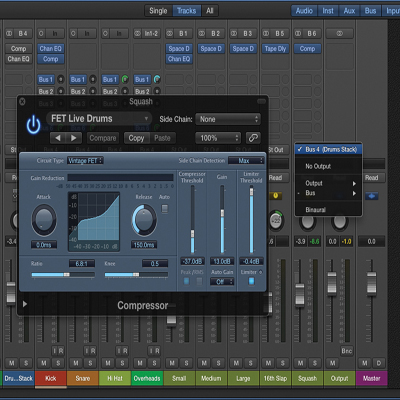
Task: Click the stereo mode icon on B4 channel
Action: click(9, 33)
